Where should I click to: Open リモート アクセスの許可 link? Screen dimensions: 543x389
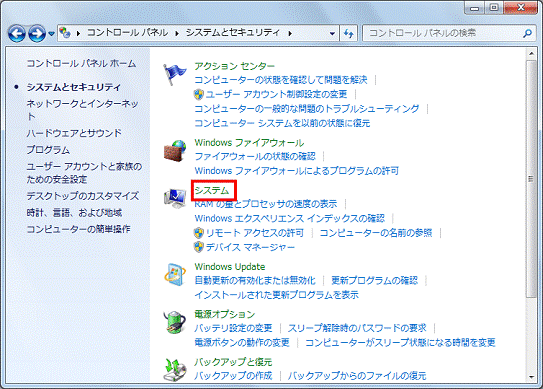tap(255, 233)
